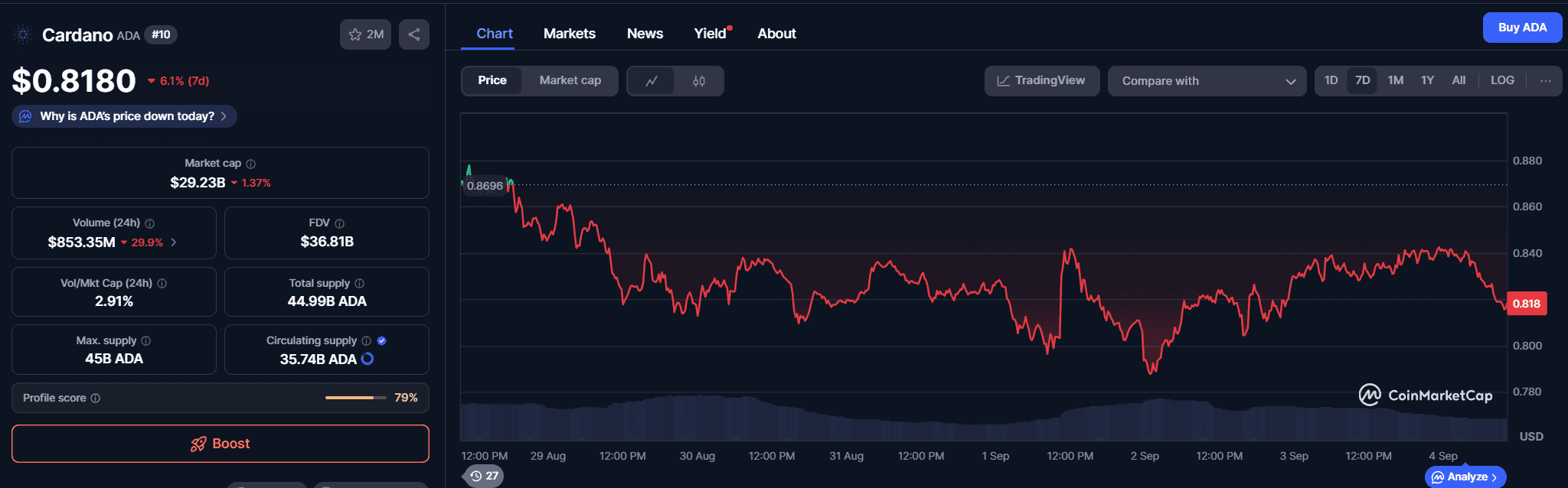The width and height of the screenshot is (1568, 488).
Task: Open the Yield tab
Action: [710, 34]
